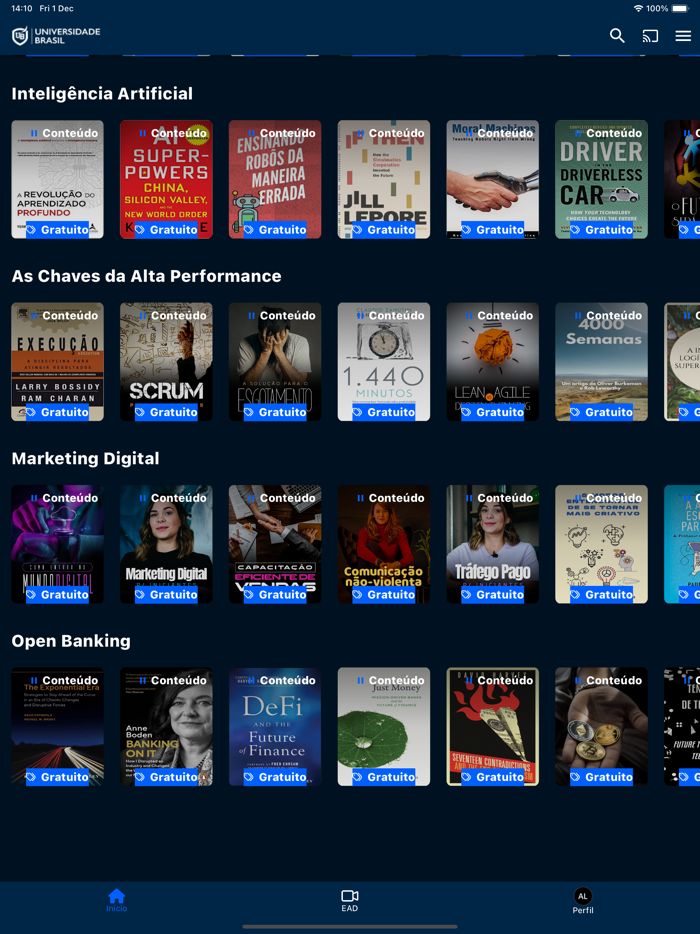700x934 pixels.
Task: Open the hamburger menu
Action: pyautogui.click(x=683, y=36)
